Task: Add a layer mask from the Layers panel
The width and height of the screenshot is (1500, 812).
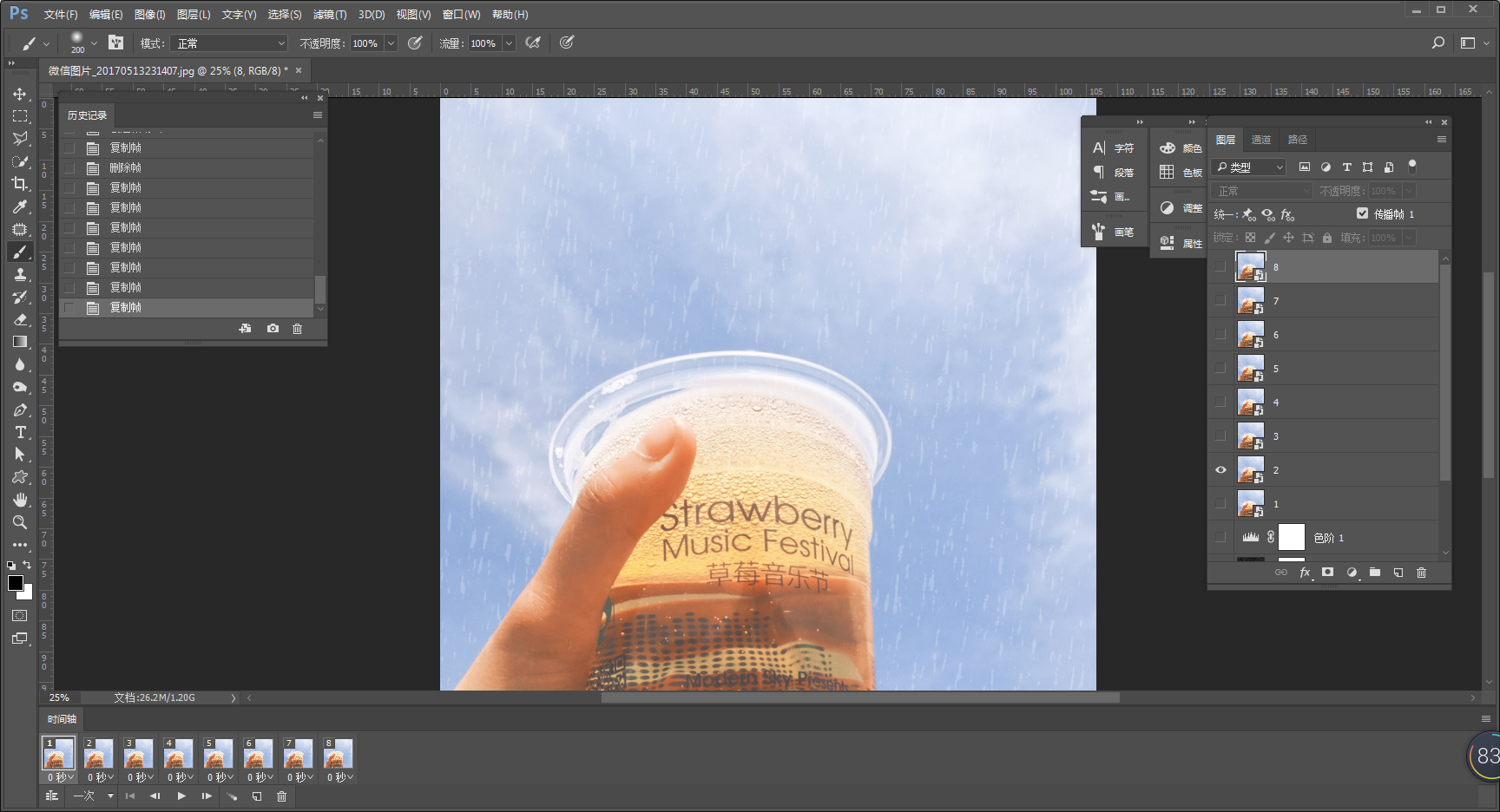Action: tap(1327, 573)
